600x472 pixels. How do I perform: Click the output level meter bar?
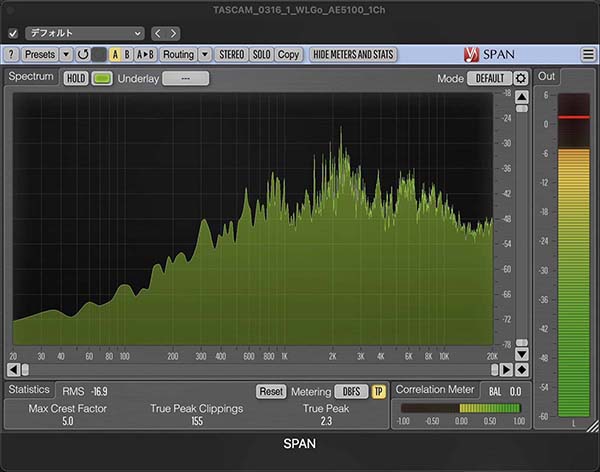pyautogui.click(x=574, y=255)
